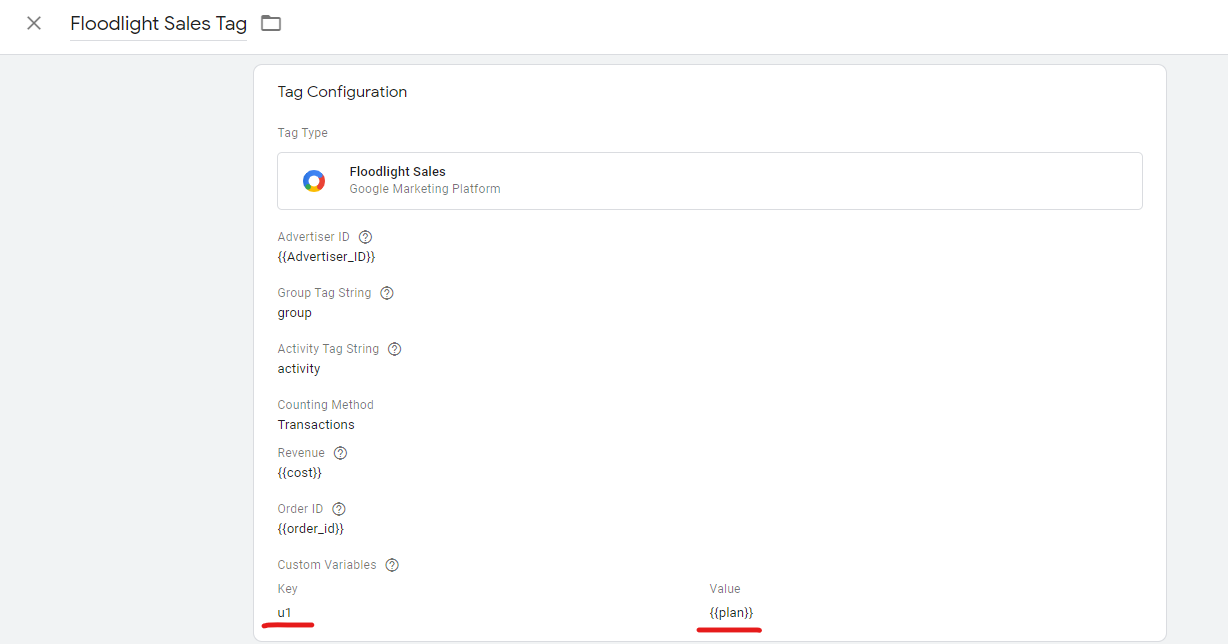Edit the Floodlight Sales Tag name field

point(158,24)
